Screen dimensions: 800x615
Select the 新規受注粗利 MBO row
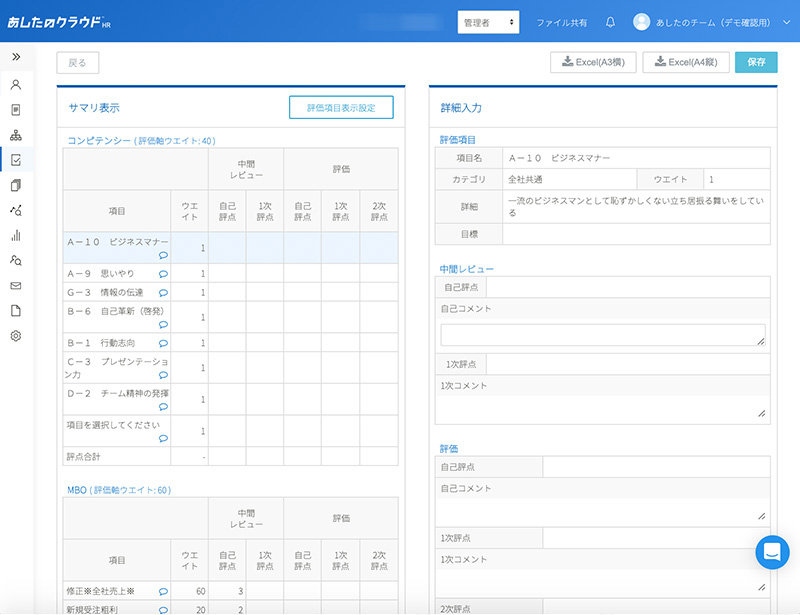(231, 608)
